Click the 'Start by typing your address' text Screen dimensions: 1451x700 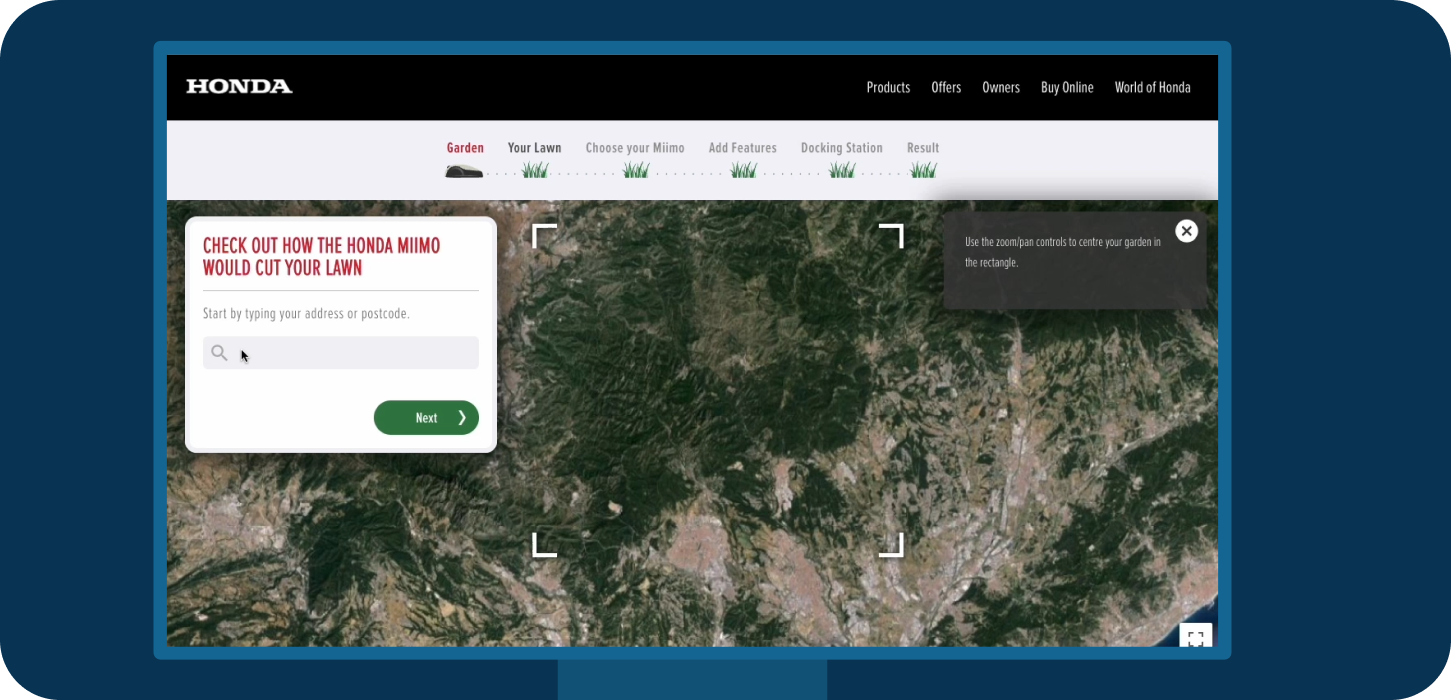coord(306,314)
